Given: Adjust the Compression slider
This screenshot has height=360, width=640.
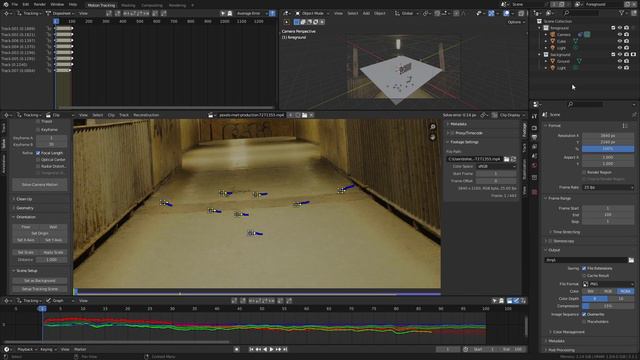Looking at the screenshot, I should tap(608, 306).
